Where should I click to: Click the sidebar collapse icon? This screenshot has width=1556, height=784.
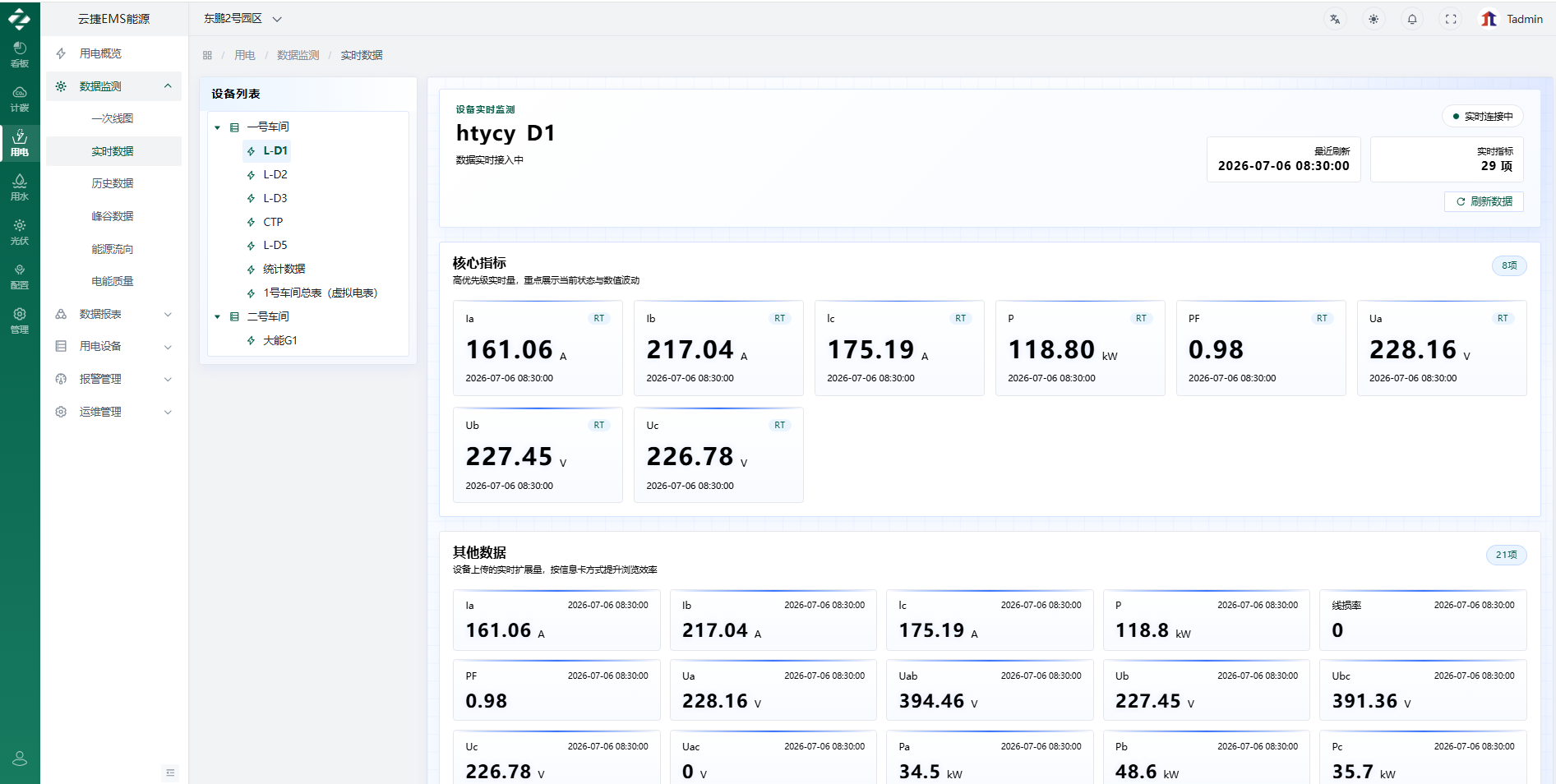click(x=170, y=772)
